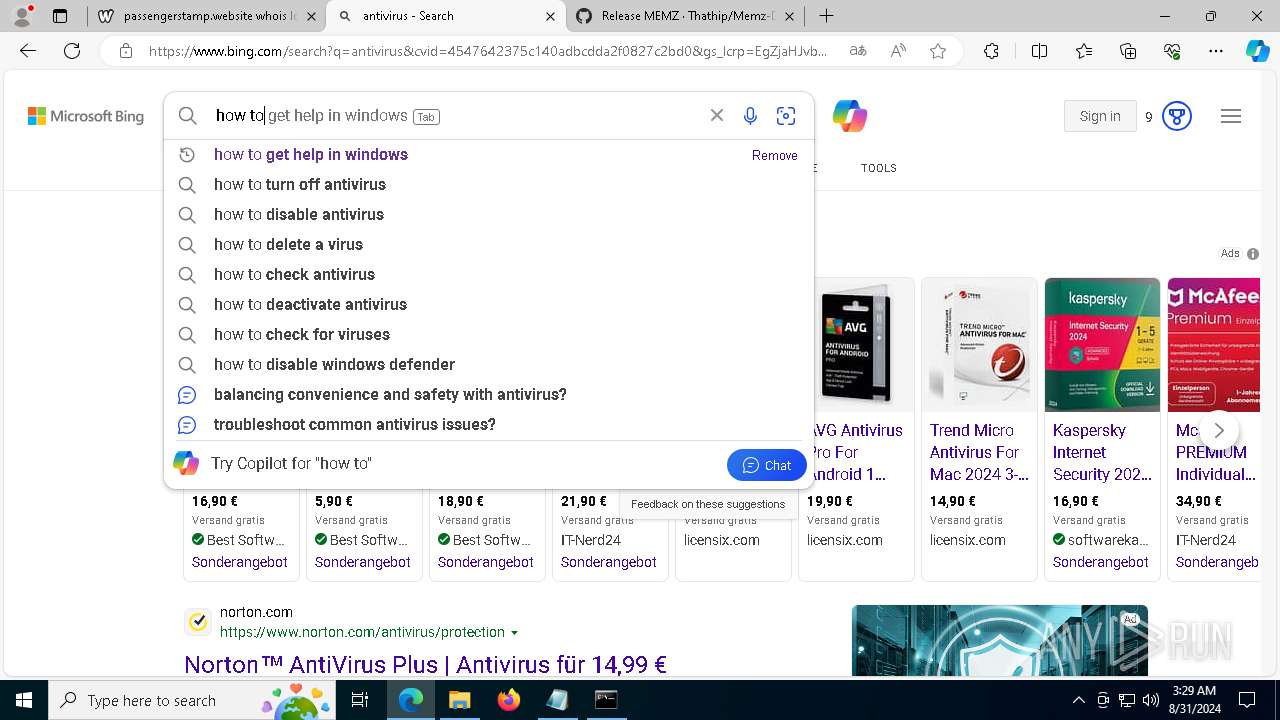View site information lock icon

pos(125,51)
